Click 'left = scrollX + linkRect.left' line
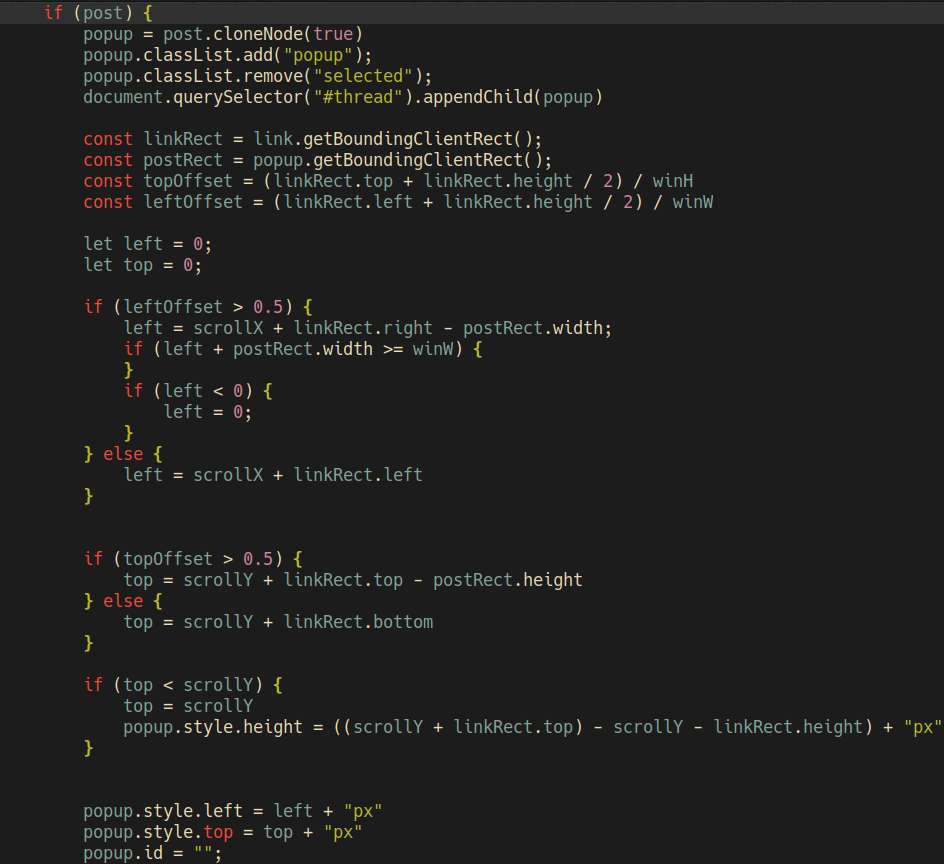The height and width of the screenshot is (864, 944). (273, 475)
